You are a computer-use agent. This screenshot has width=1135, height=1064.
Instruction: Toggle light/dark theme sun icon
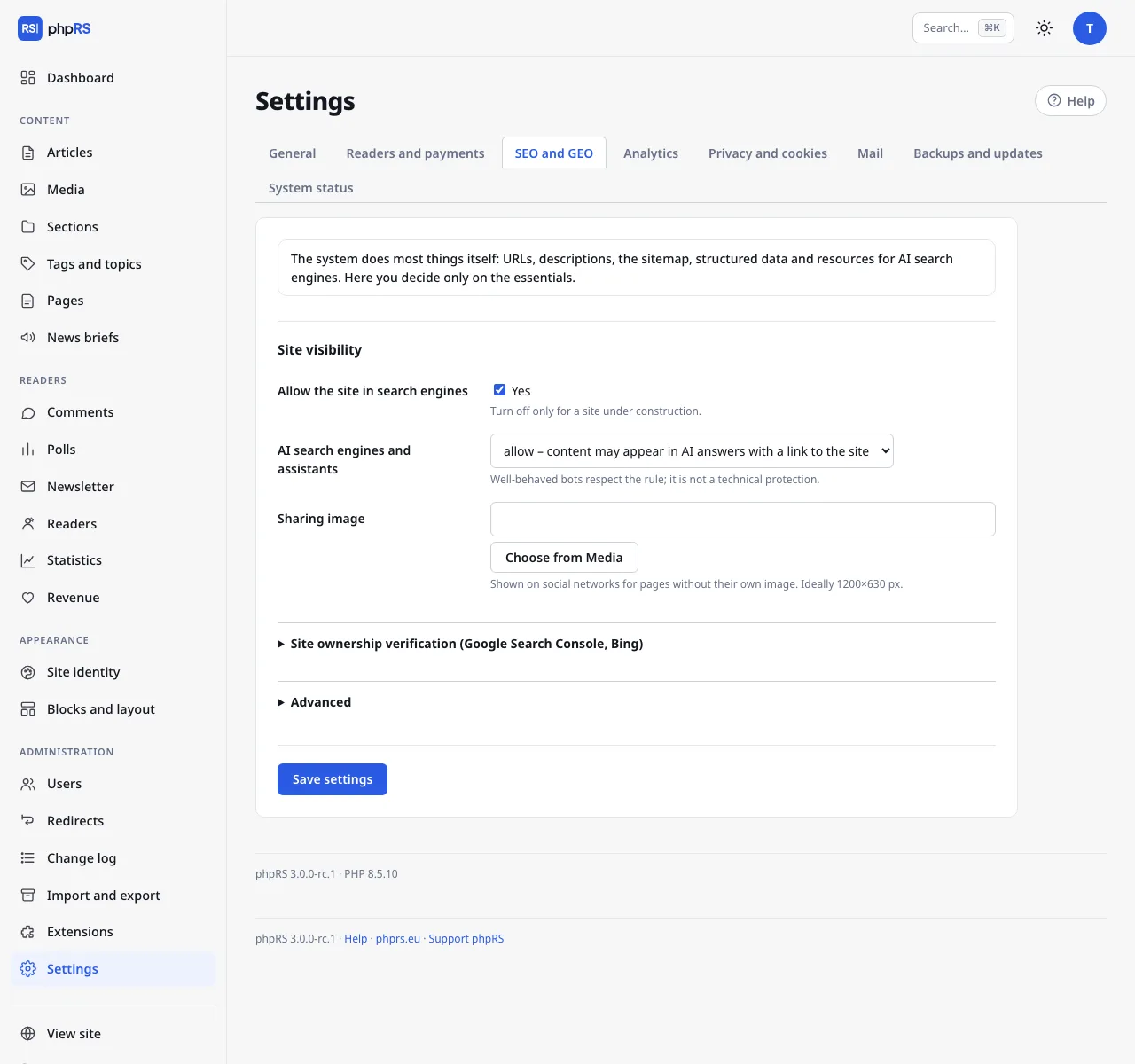pyautogui.click(x=1045, y=28)
